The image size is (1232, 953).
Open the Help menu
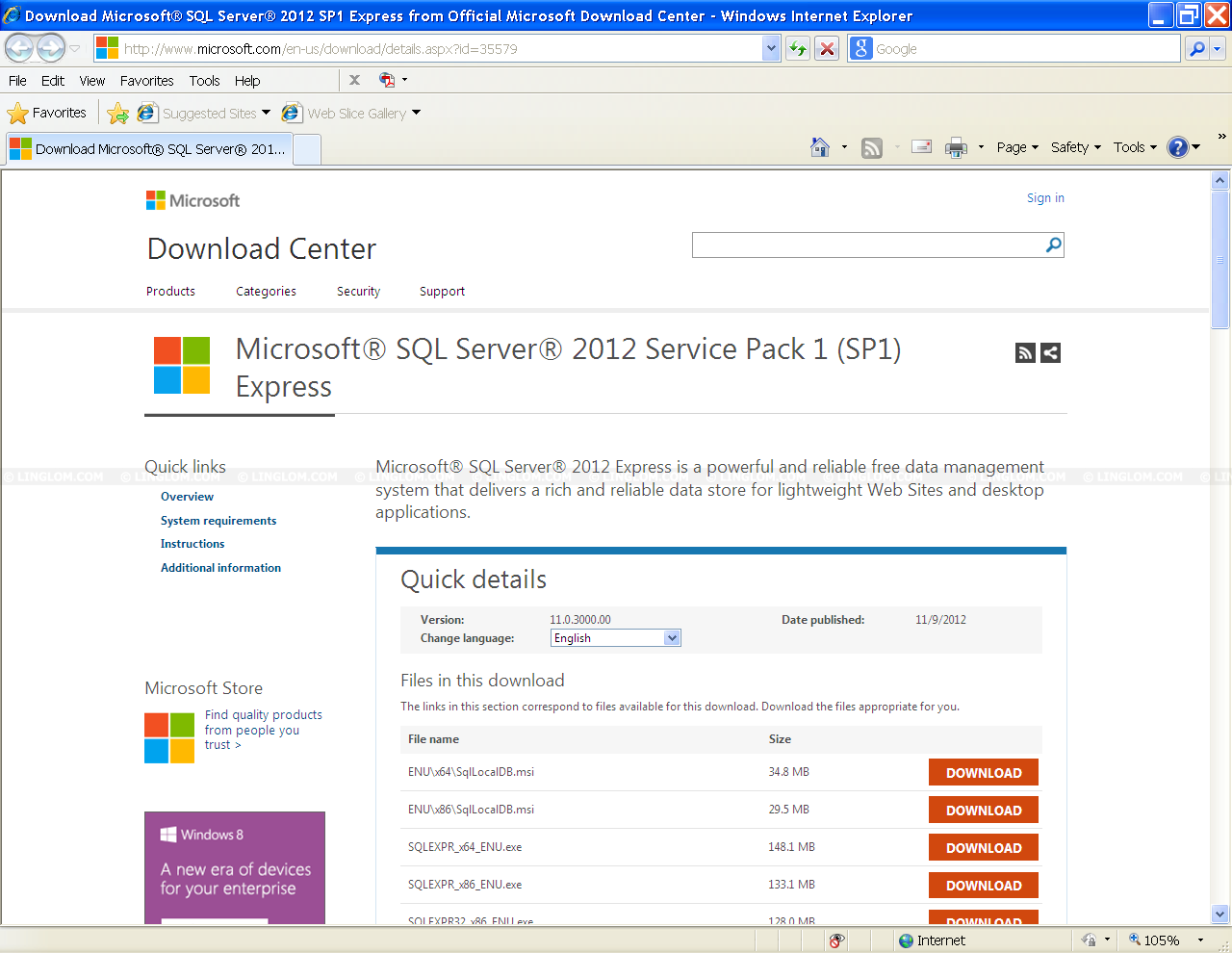pyautogui.click(x=247, y=81)
